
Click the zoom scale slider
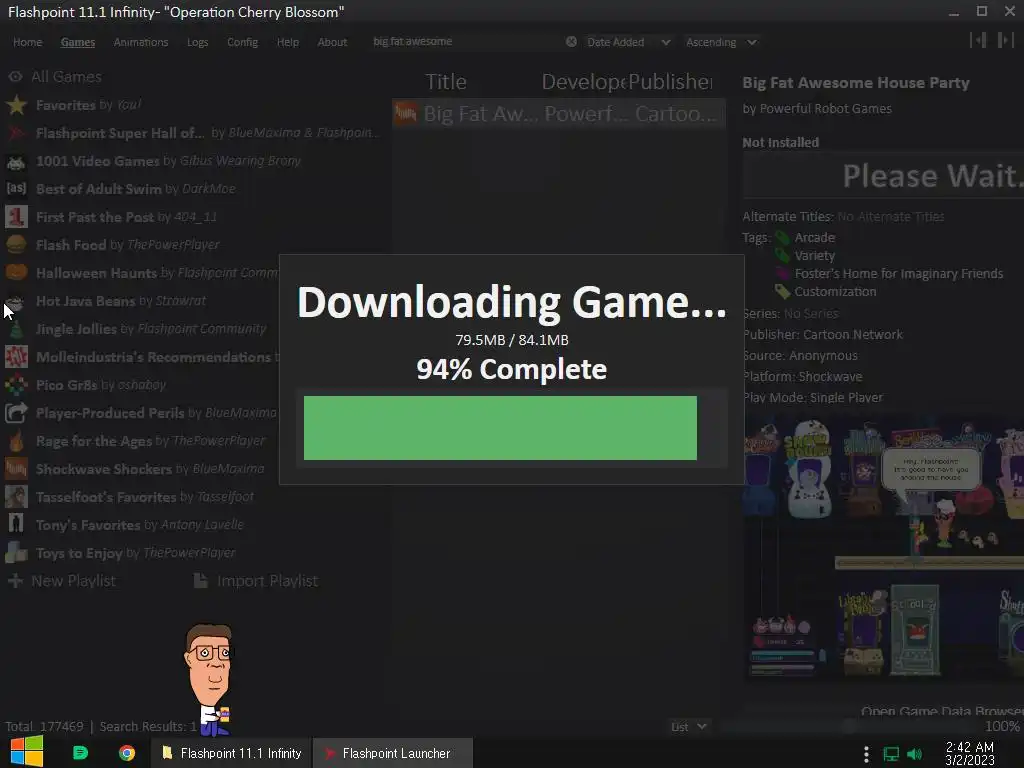[849, 726]
